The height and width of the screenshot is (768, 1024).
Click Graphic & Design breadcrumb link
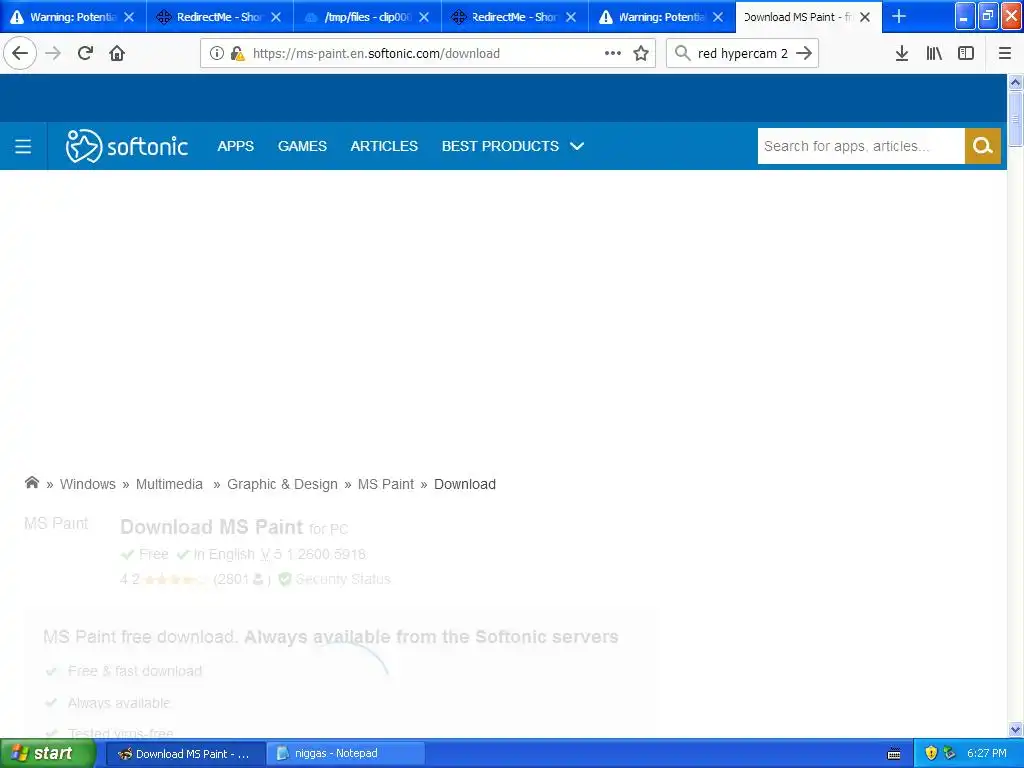282,484
